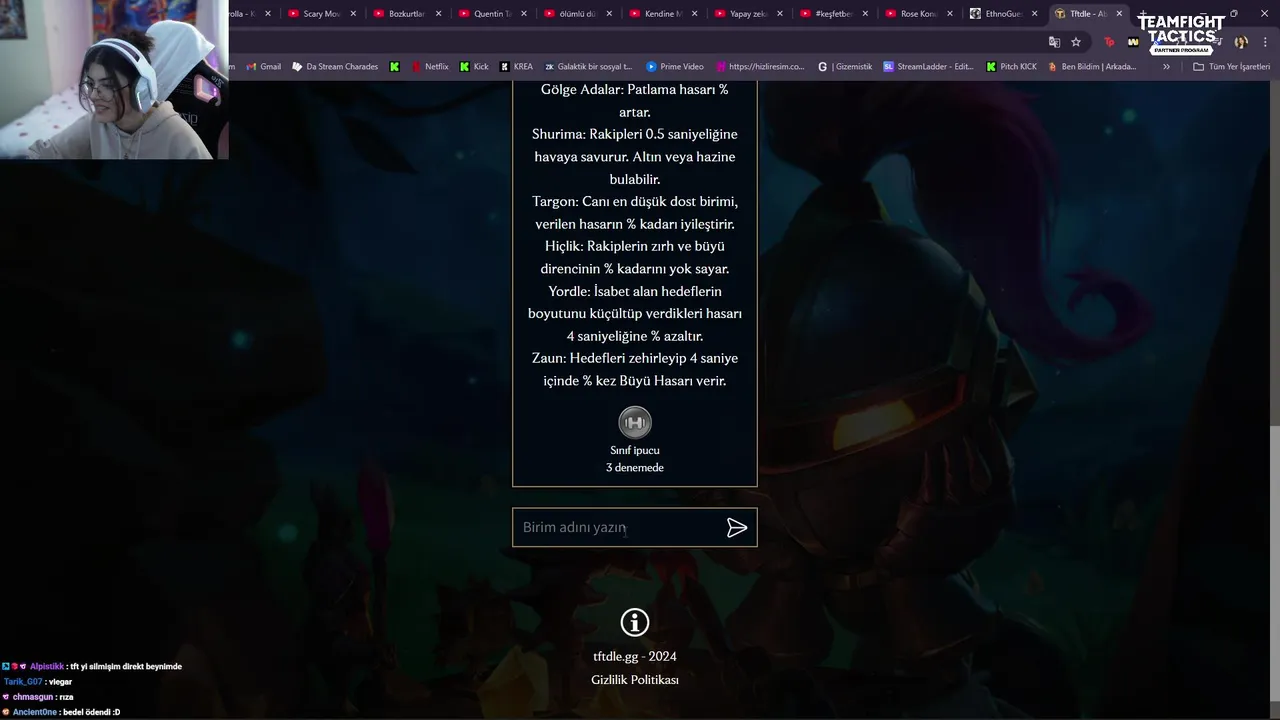The width and height of the screenshot is (1280, 720).
Task: Open the hizliresim.com bookmark
Action: [x=759, y=67]
